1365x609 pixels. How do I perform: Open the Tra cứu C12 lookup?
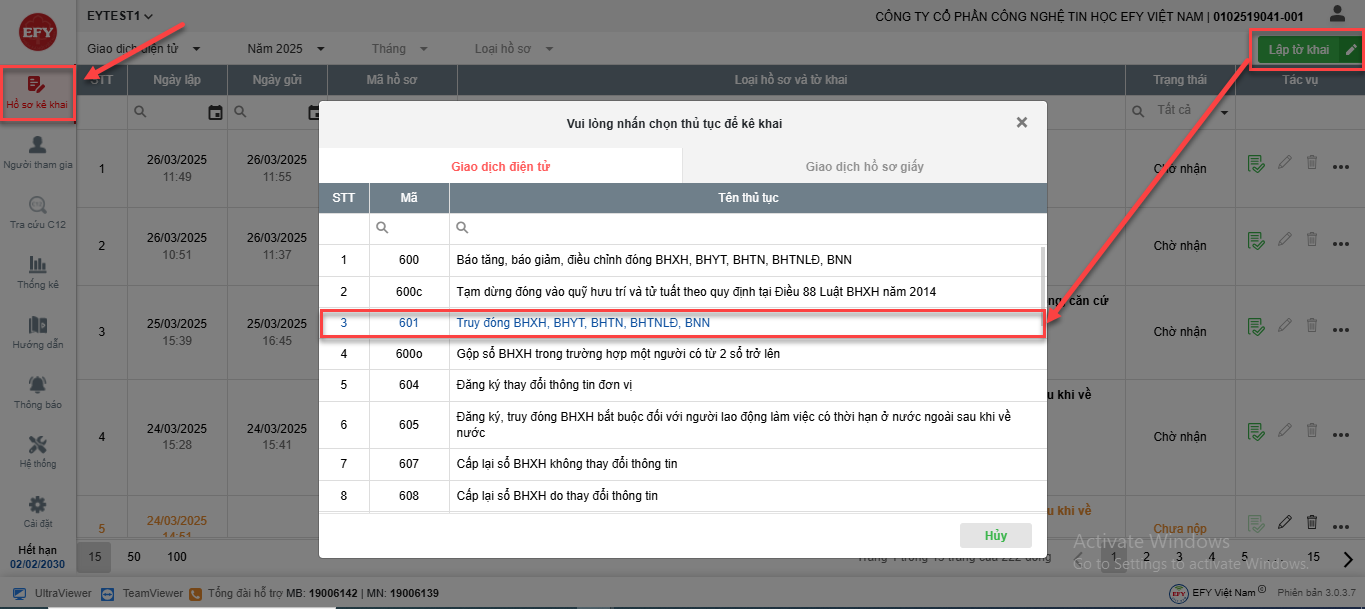(38, 212)
